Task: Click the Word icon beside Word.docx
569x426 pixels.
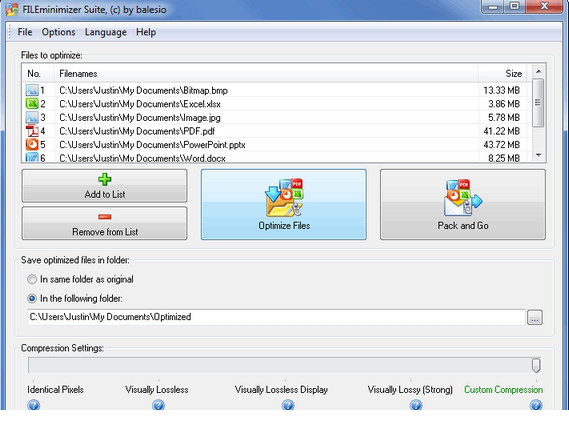Action: (32, 157)
